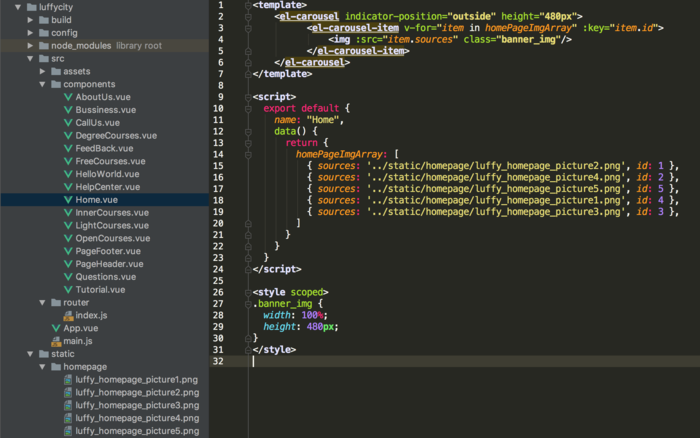700x438 pixels.
Task: Click the image icon beside luffy_homepage_picture4.png
Action: [x=68, y=419]
